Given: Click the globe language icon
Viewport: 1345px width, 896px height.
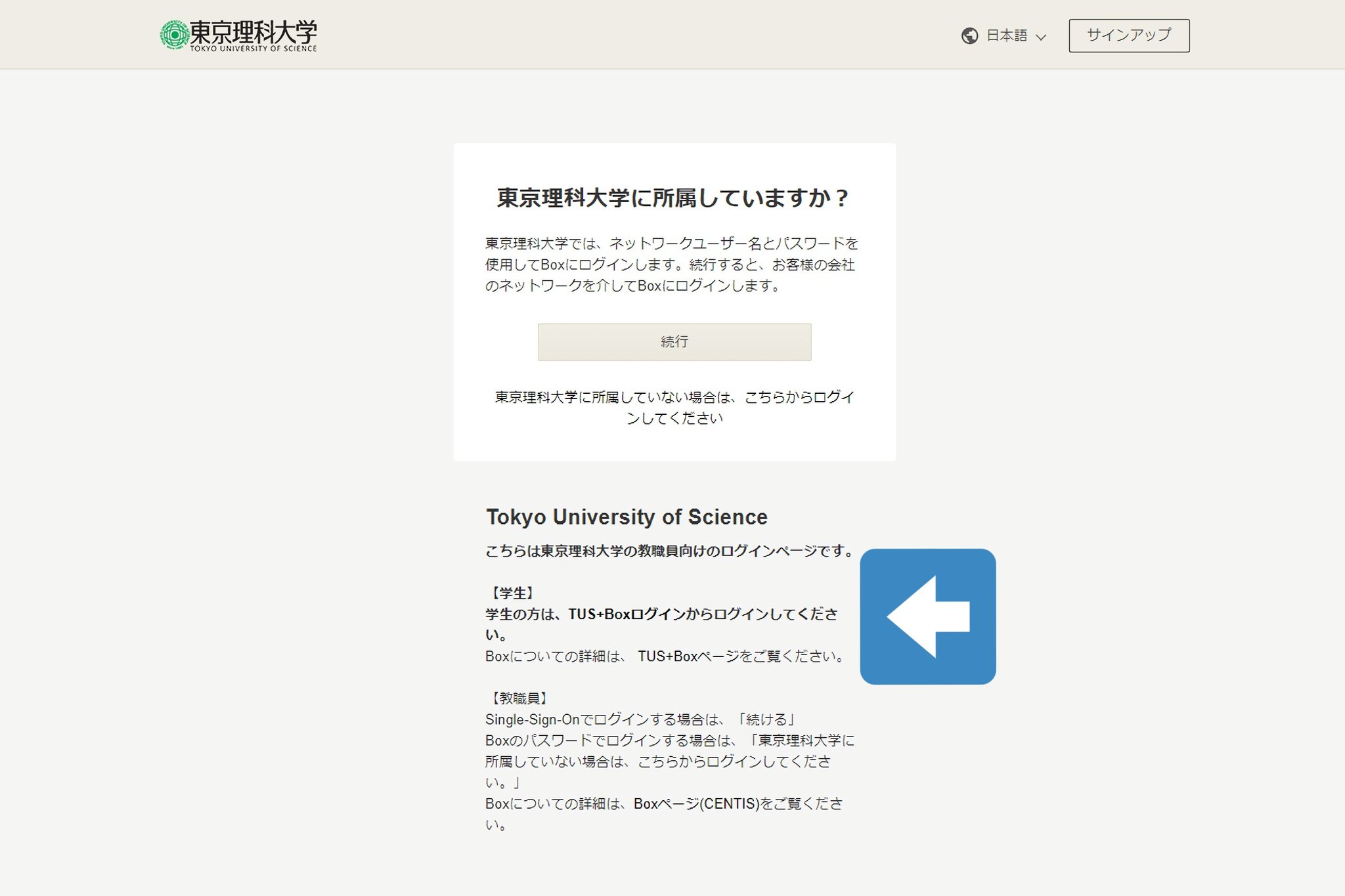Looking at the screenshot, I should (969, 35).
